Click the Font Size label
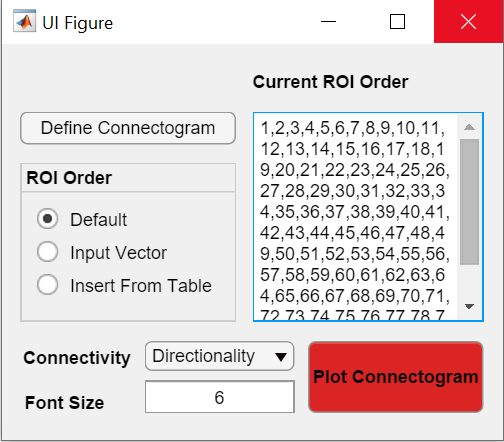Image resolution: width=504 pixels, height=442 pixels. click(x=64, y=403)
